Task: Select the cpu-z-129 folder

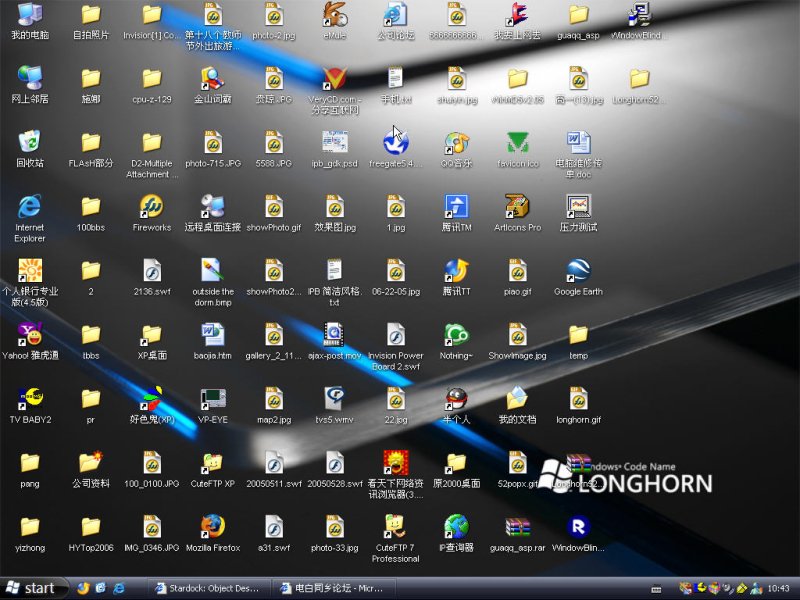Action: click(152, 78)
